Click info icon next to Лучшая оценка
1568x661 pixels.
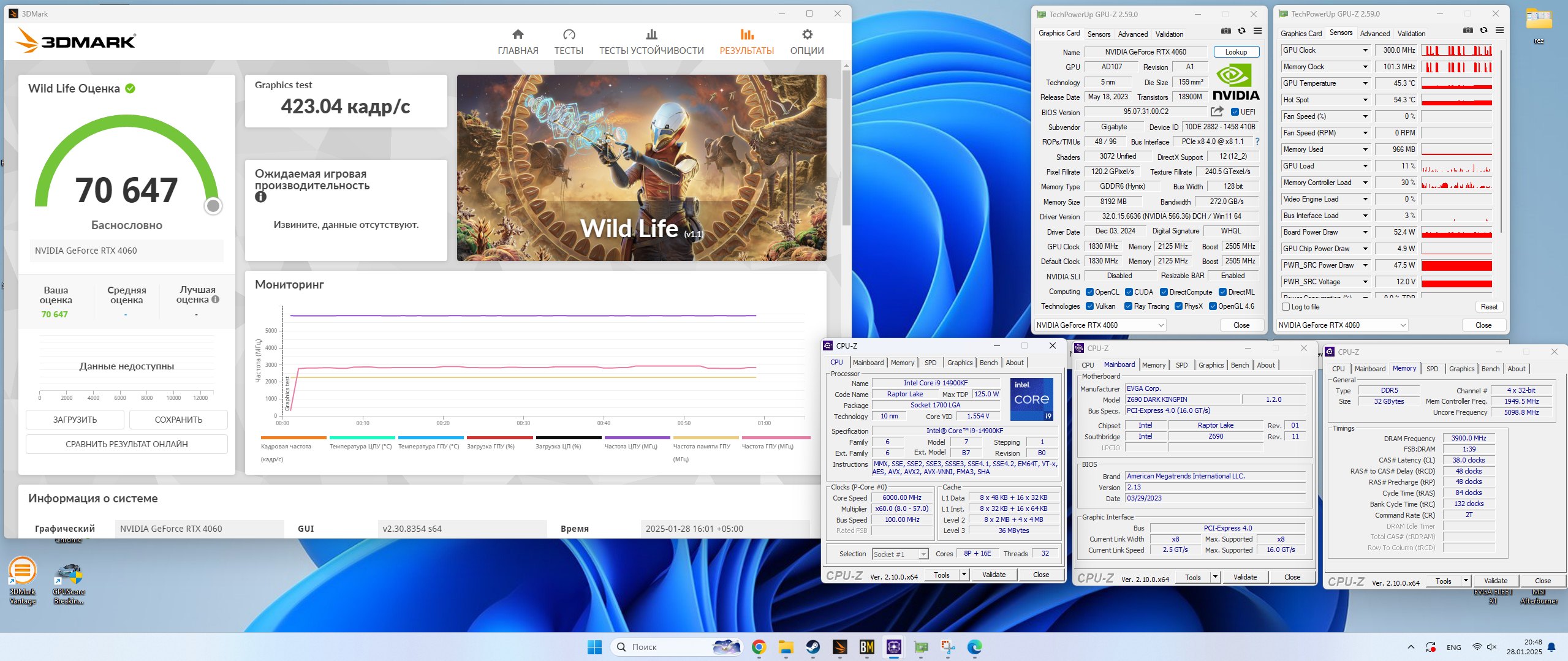215,300
